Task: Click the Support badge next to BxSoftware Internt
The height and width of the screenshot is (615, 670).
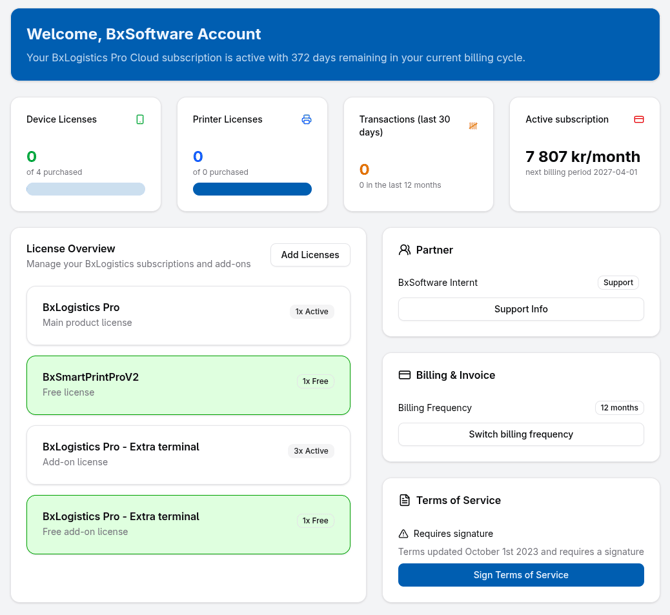Action: 618,283
